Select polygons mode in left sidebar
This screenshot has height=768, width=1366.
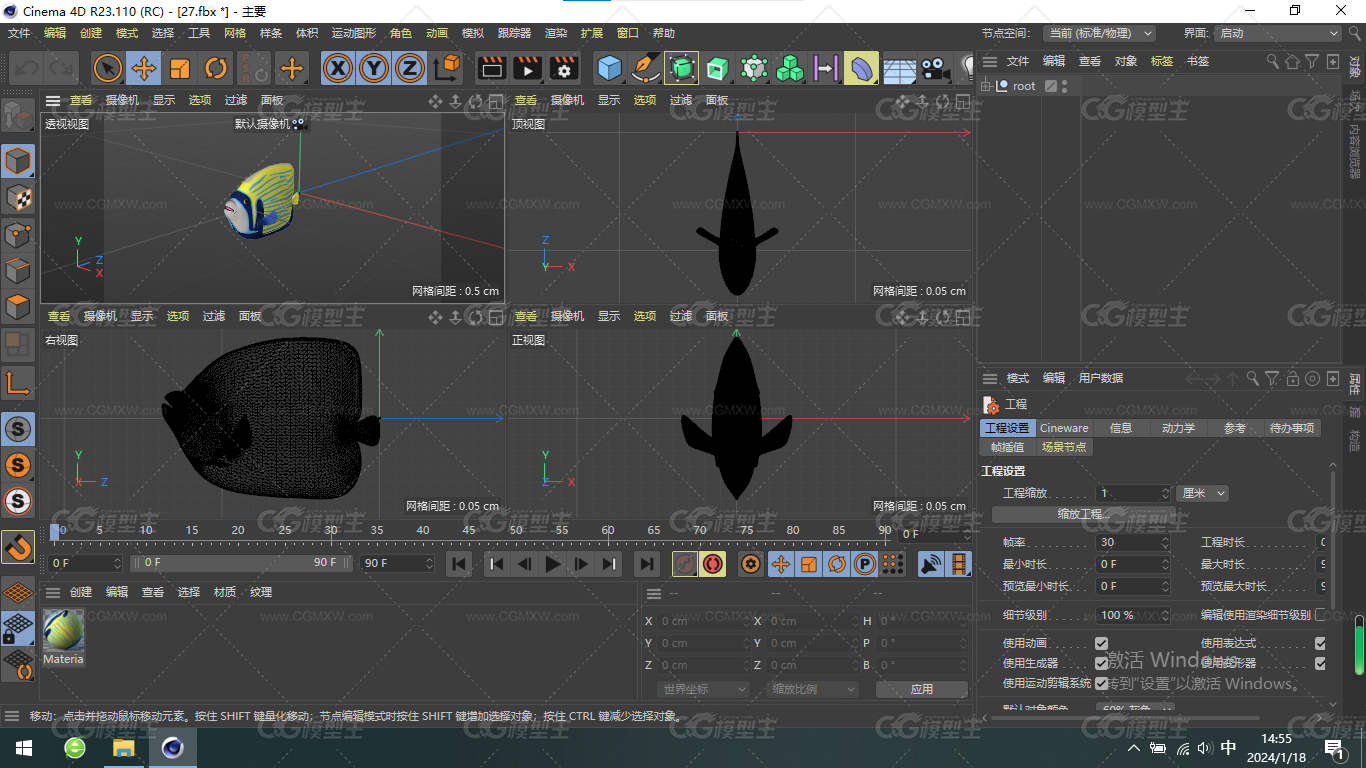point(18,306)
